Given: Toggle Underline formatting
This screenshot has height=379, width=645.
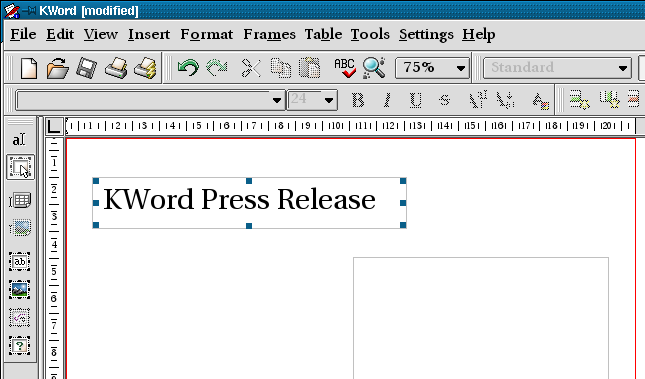Looking at the screenshot, I should coord(415,100).
